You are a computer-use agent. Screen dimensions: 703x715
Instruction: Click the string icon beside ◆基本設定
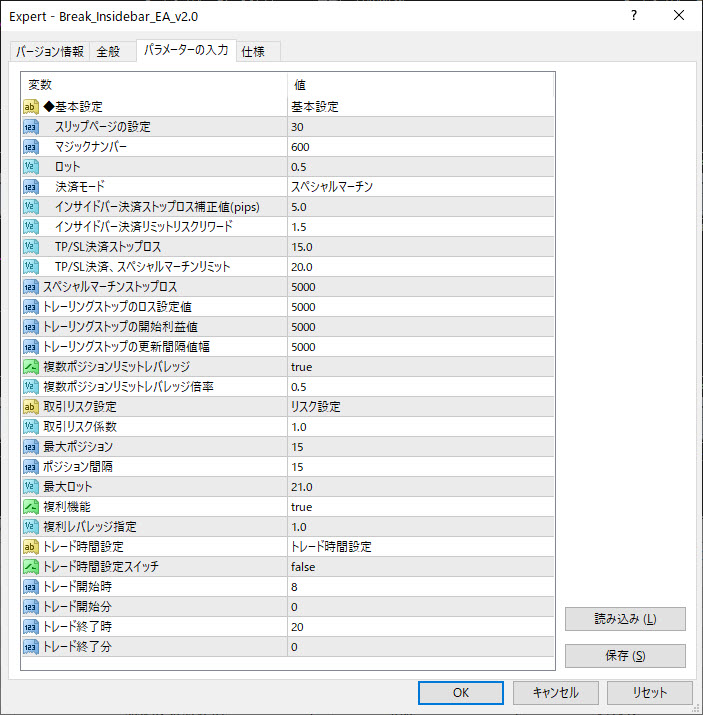tap(31, 107)
